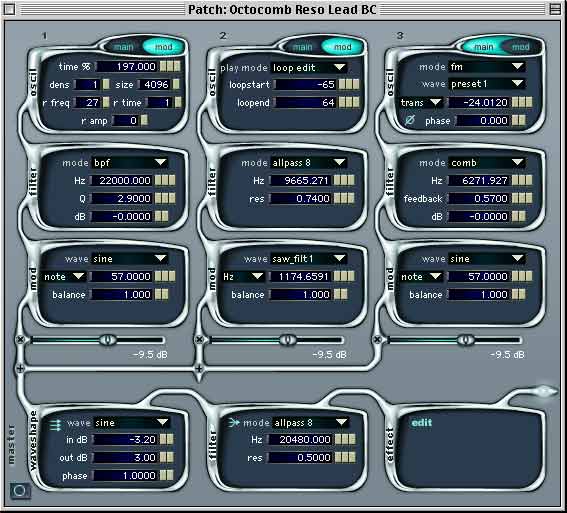Open the trans dropdown in oscil 3
567x513 pixels.
(x=421, y=103)
